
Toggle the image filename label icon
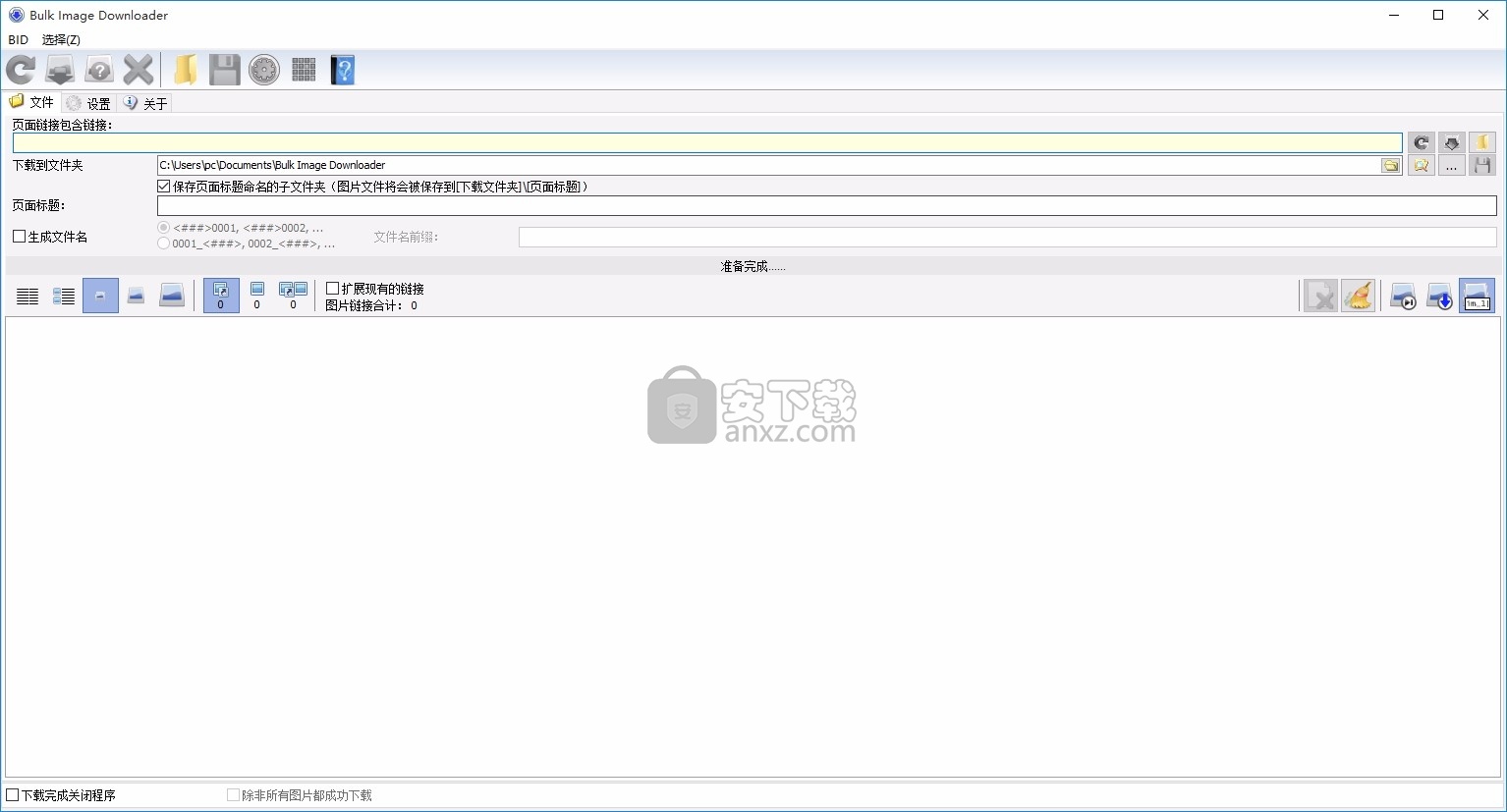tap(1477, 296)
